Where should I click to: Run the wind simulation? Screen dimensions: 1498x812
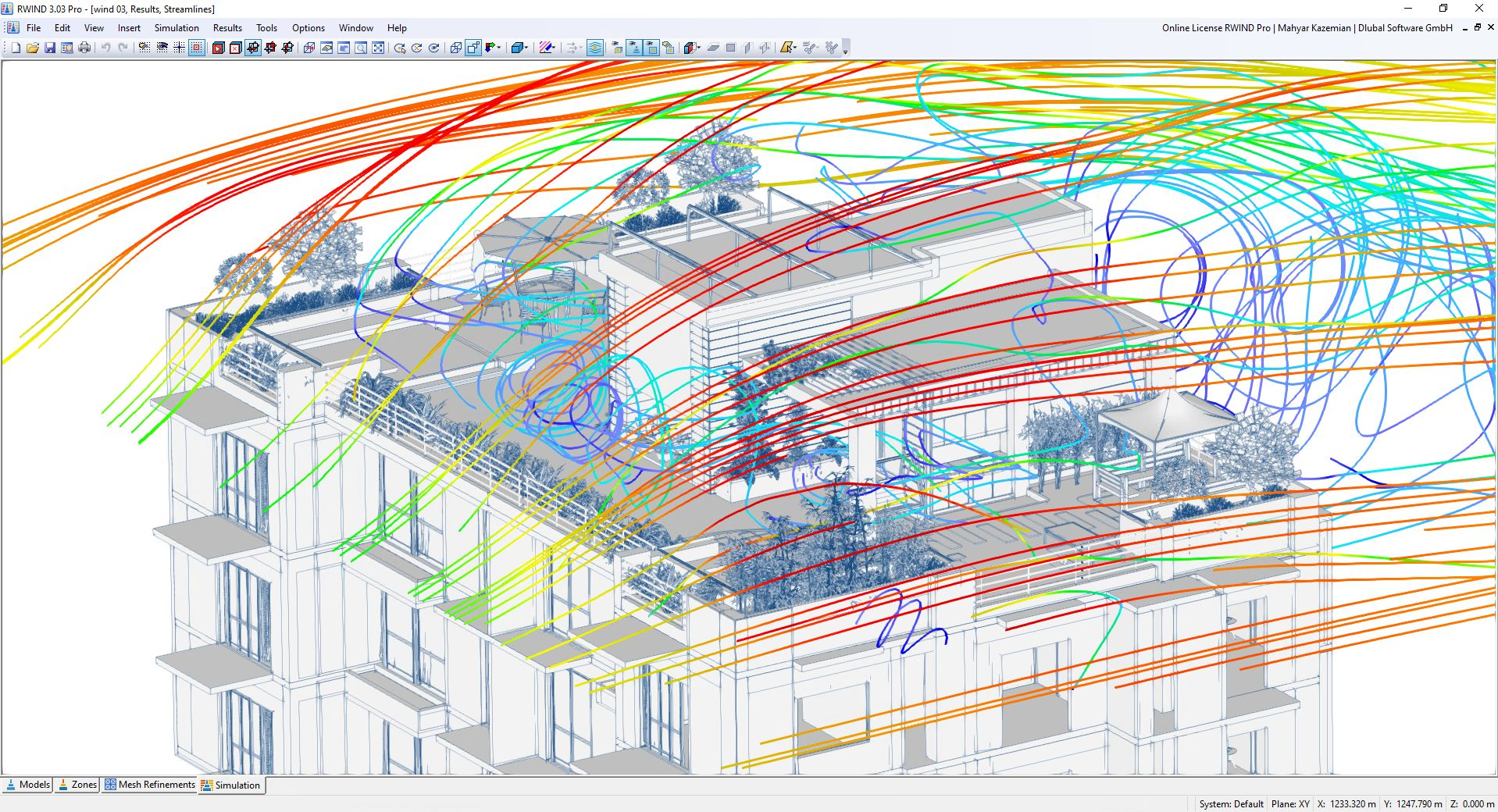218,48
